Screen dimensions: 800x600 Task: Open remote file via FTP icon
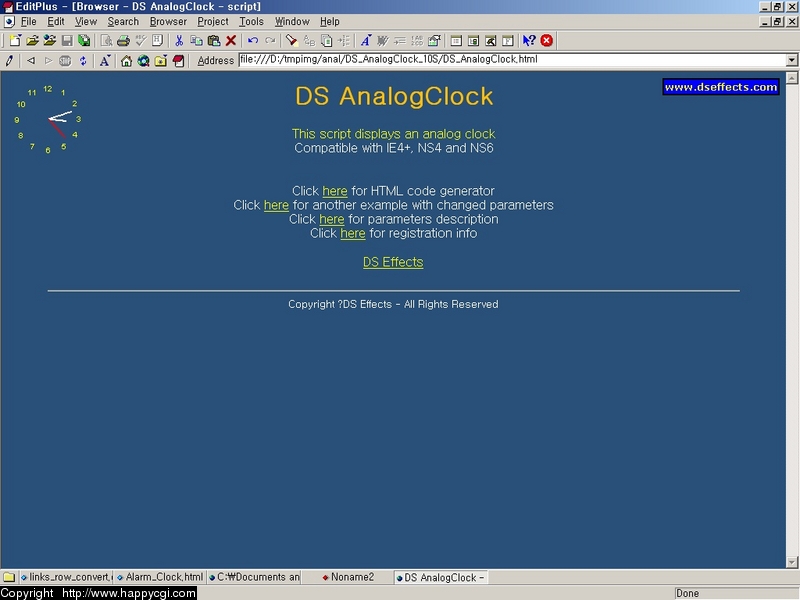click(x=49, y=41)
